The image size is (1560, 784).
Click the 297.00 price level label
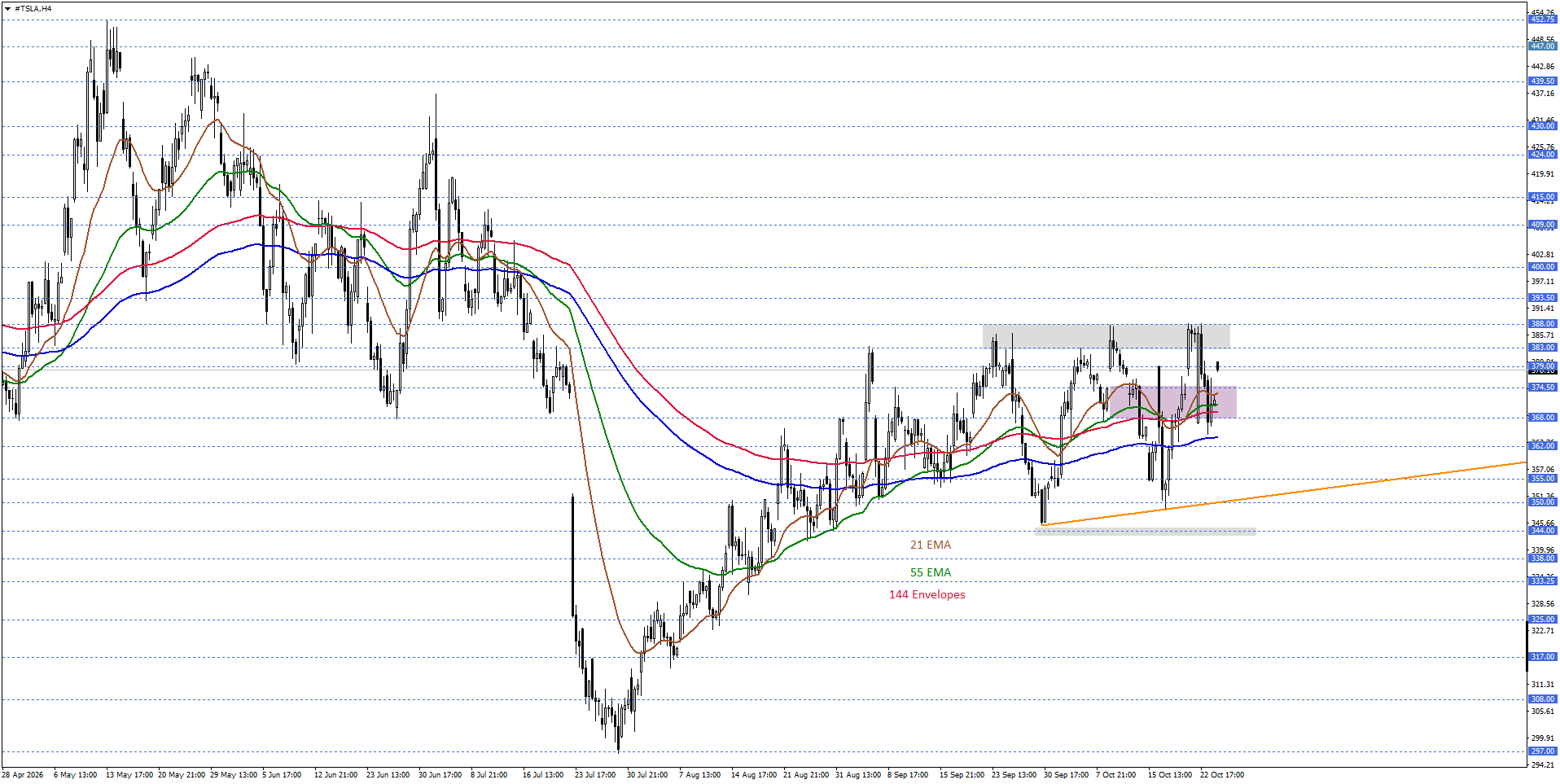(1543, 751)
